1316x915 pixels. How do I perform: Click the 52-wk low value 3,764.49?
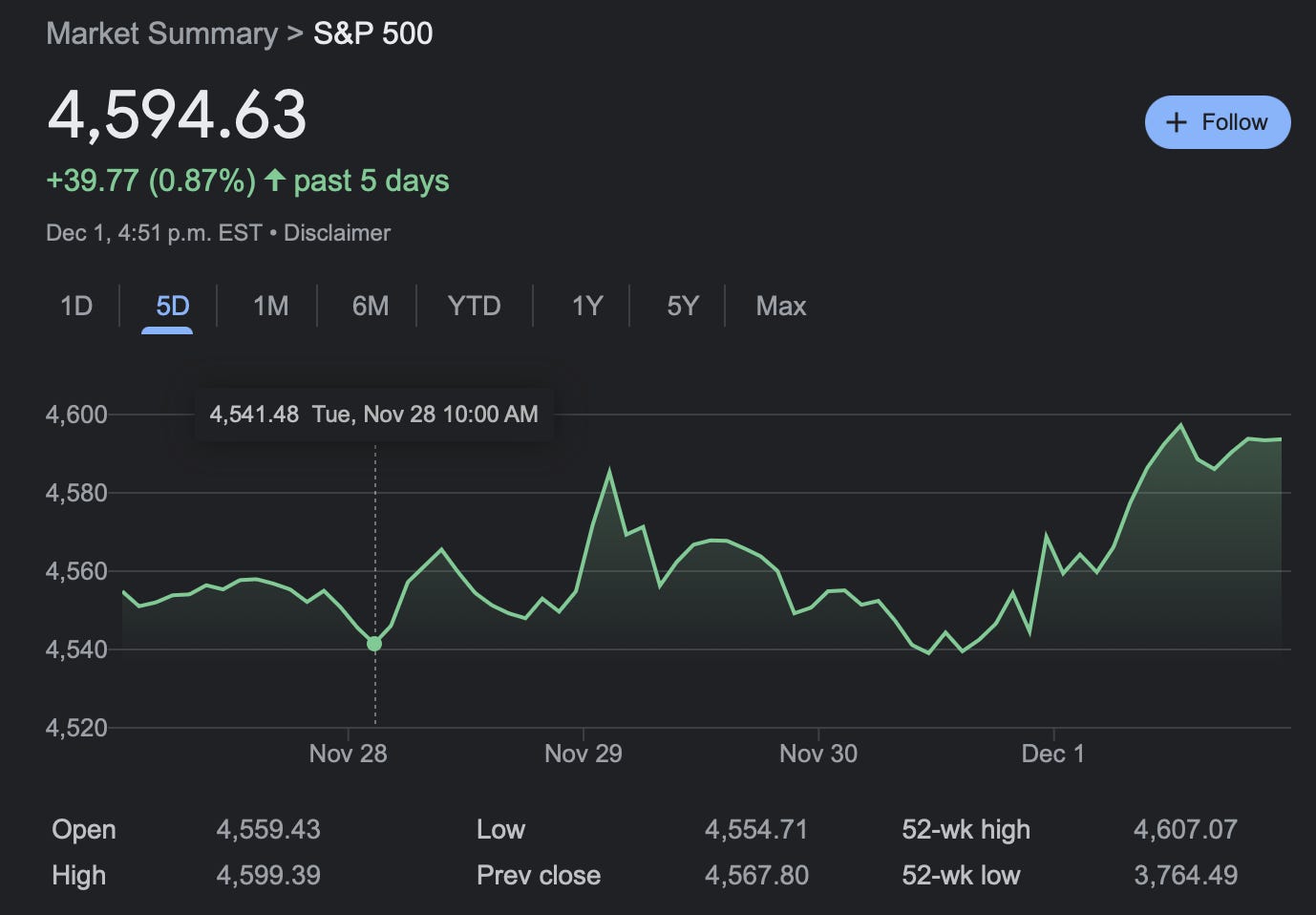tap(1185, 875)
